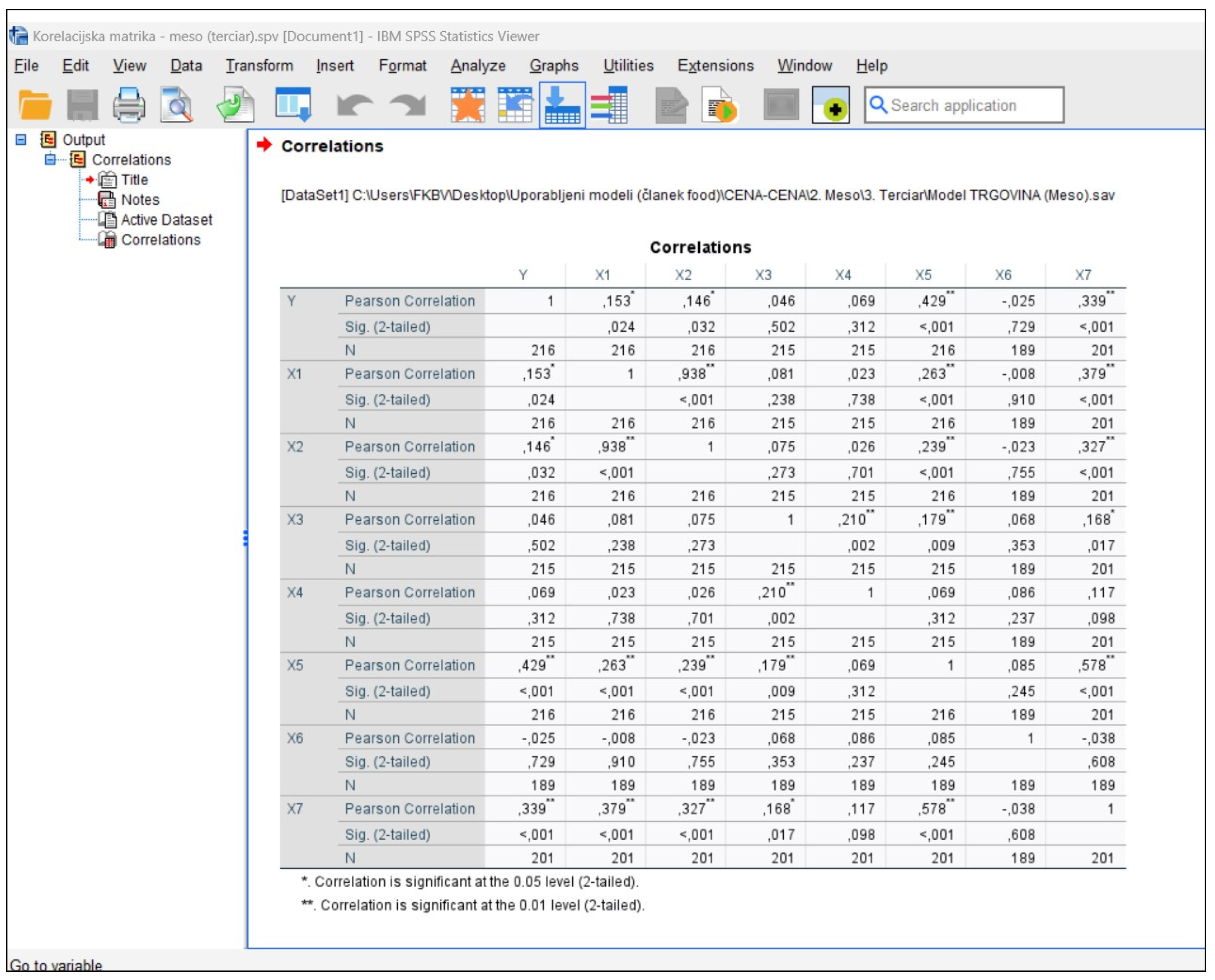Select the Correlations table outline item
Image resolution: width=1215 pixels, height=980 pixels.
click(160, 240)
